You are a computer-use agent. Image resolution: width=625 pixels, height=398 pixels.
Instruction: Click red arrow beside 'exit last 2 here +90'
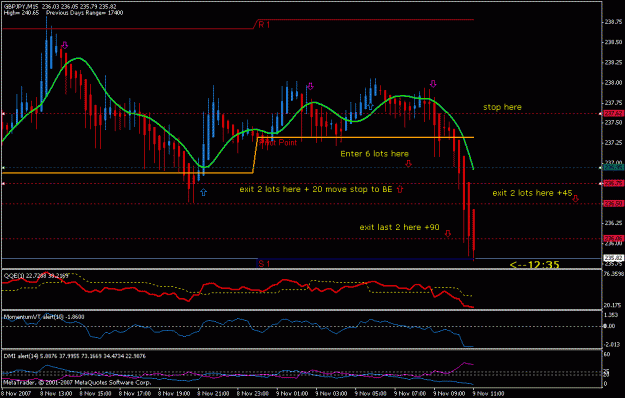point(448,234)
